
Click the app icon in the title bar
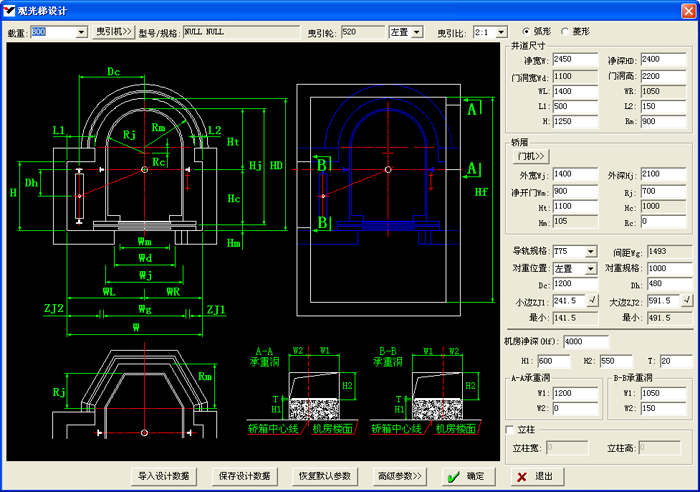9,9
